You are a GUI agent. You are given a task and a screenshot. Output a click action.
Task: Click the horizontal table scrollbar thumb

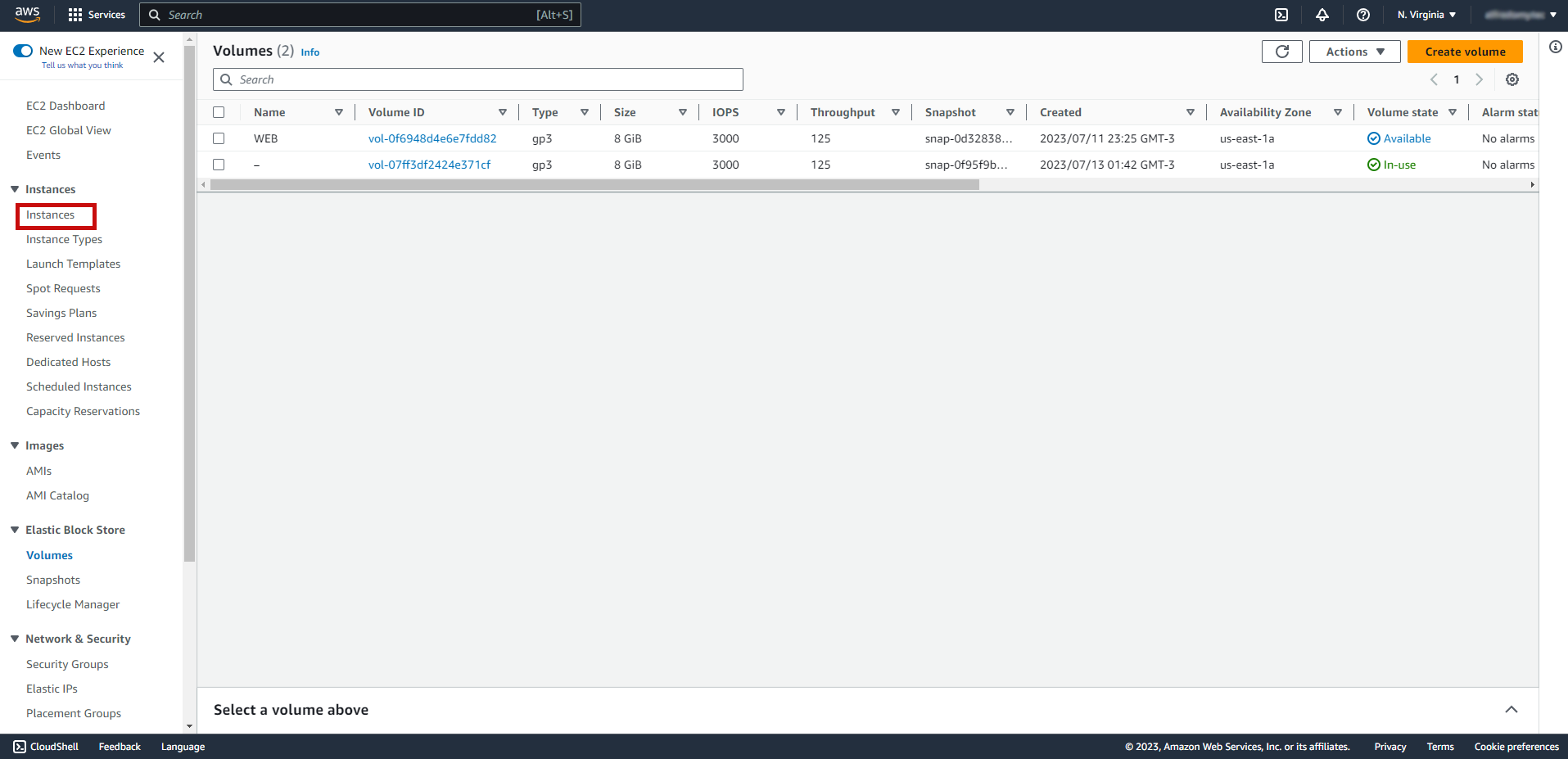[594, 185]
